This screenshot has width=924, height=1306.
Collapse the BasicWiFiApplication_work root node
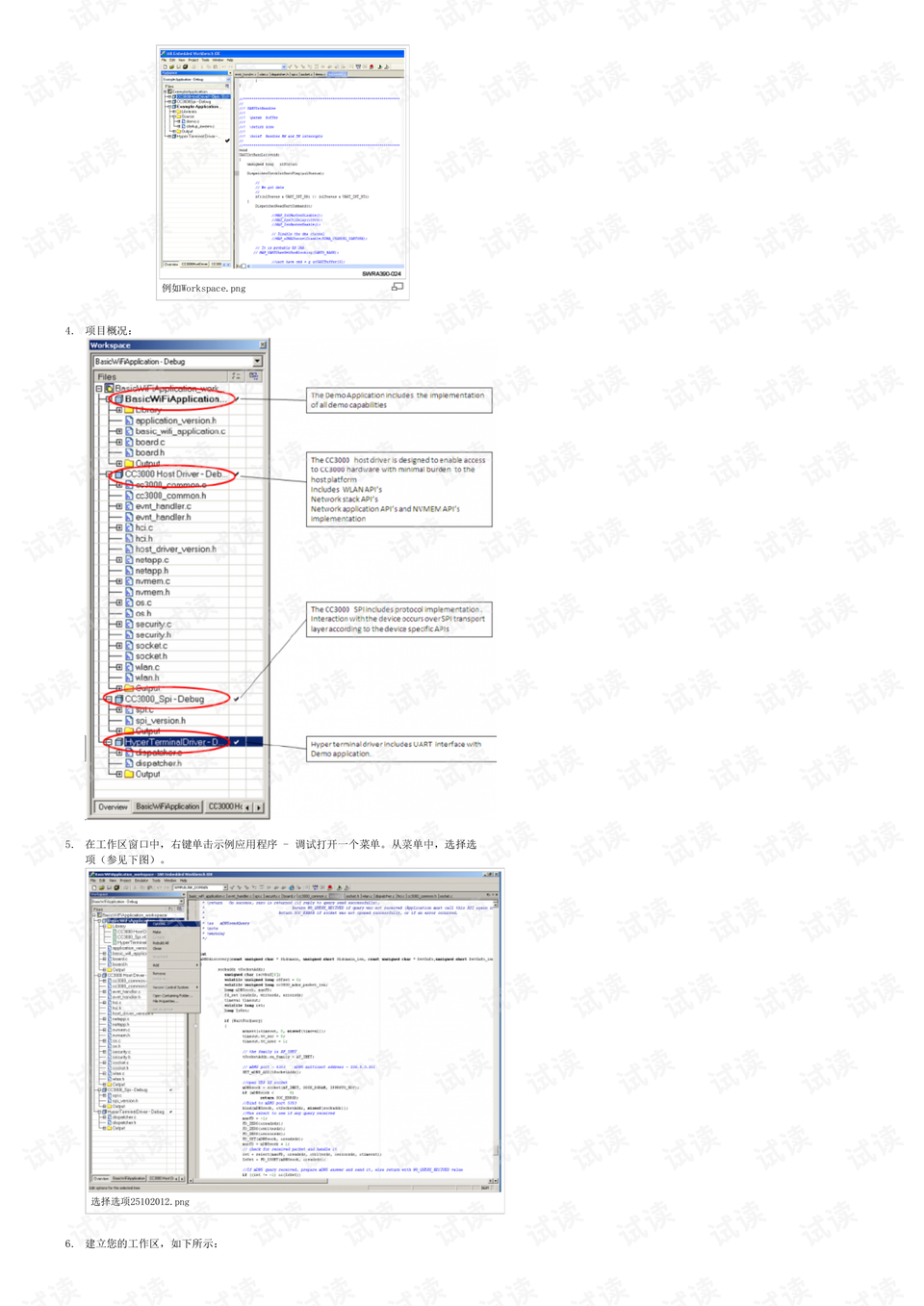coord(98,389)
